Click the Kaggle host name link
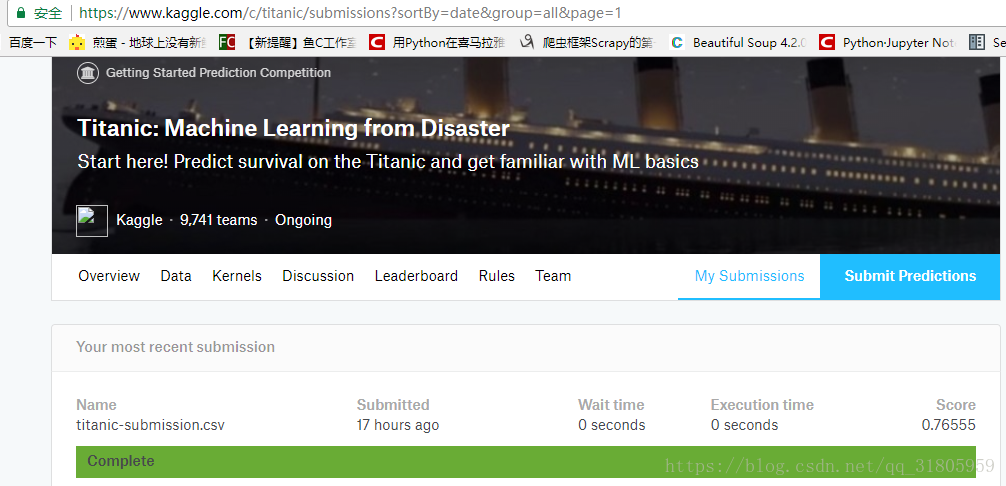 [x=139, y=221]
